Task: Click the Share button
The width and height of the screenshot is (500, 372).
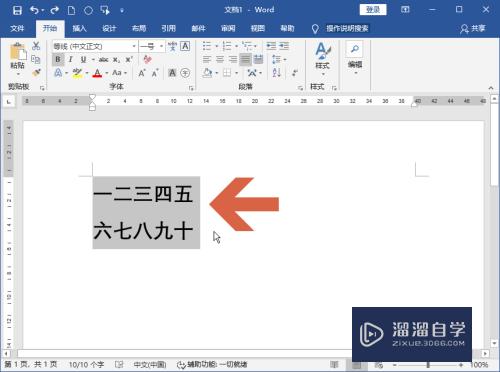Action: point(473,29)
